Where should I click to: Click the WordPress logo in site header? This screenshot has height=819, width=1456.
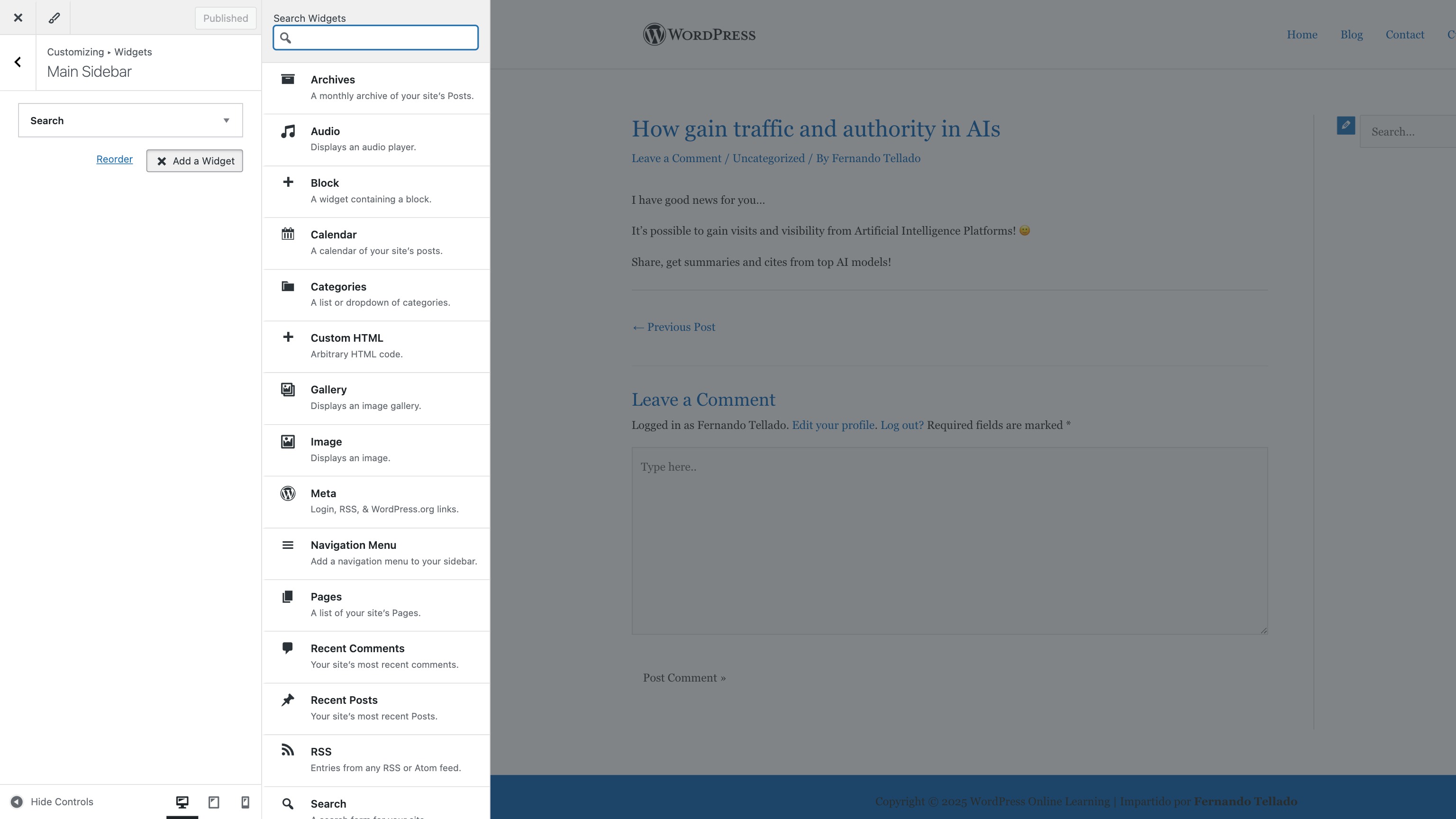[x=699, y=35]
